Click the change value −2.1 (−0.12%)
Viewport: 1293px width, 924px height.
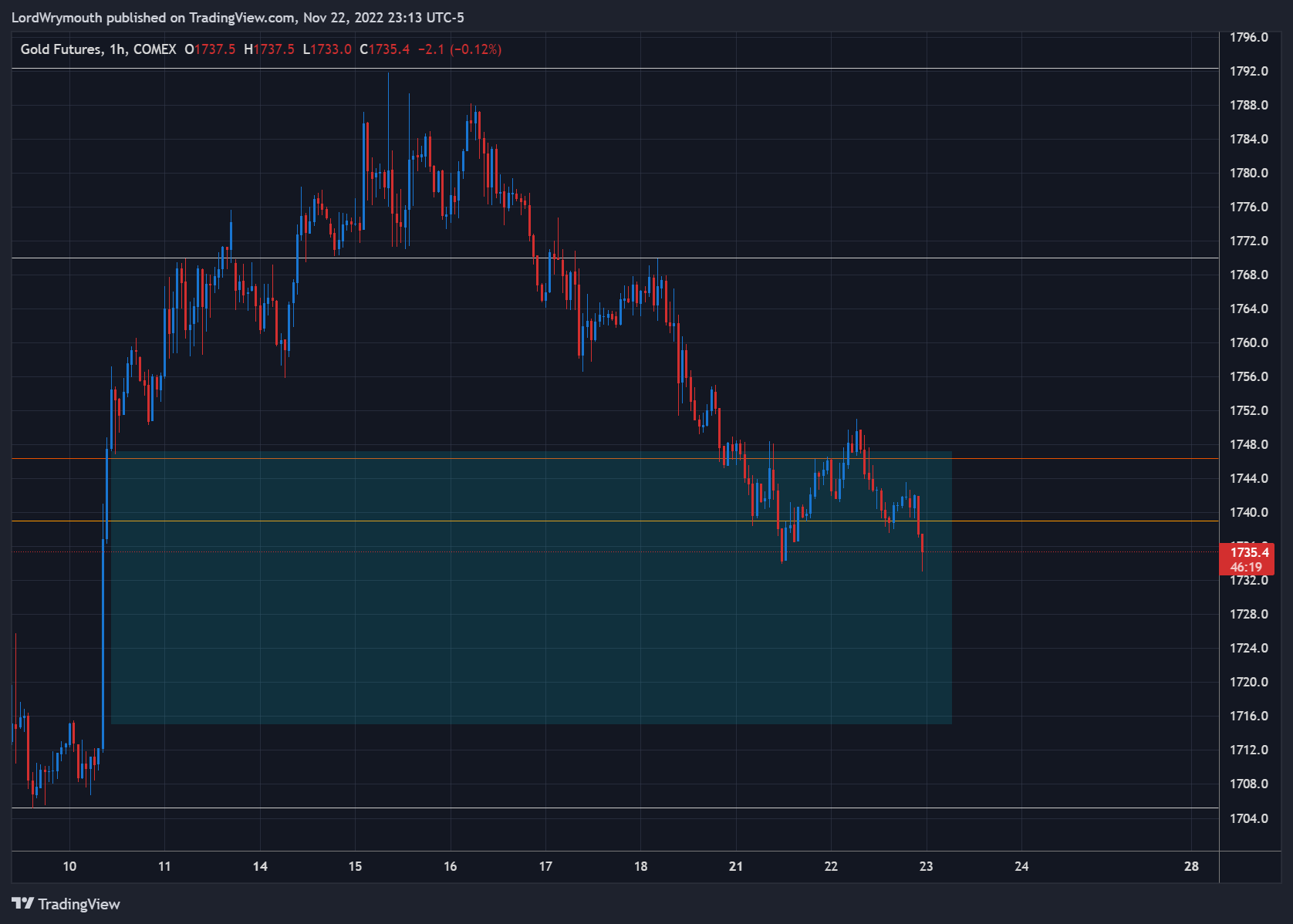click(x=460, y=49)
